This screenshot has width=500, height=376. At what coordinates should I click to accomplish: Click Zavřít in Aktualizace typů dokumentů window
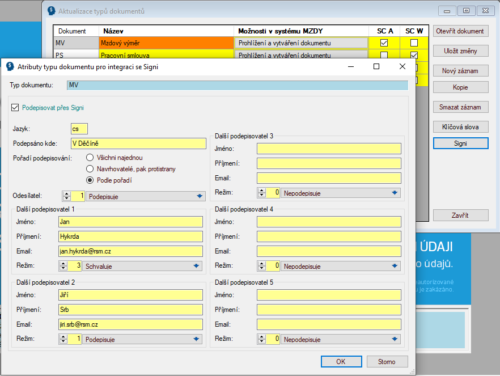click(461, 215)
